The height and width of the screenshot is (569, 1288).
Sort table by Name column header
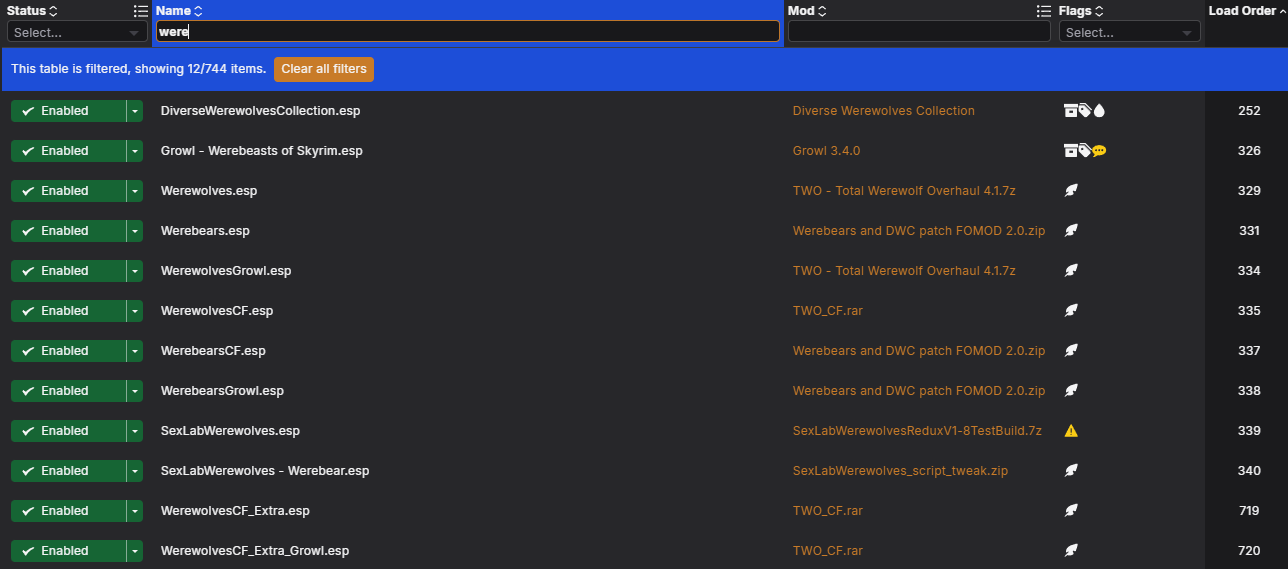(x=174, y=11)
